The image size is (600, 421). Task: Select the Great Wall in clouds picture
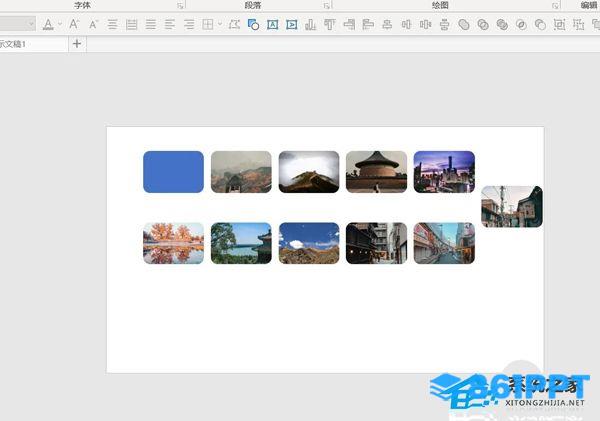tap(309, 172)
